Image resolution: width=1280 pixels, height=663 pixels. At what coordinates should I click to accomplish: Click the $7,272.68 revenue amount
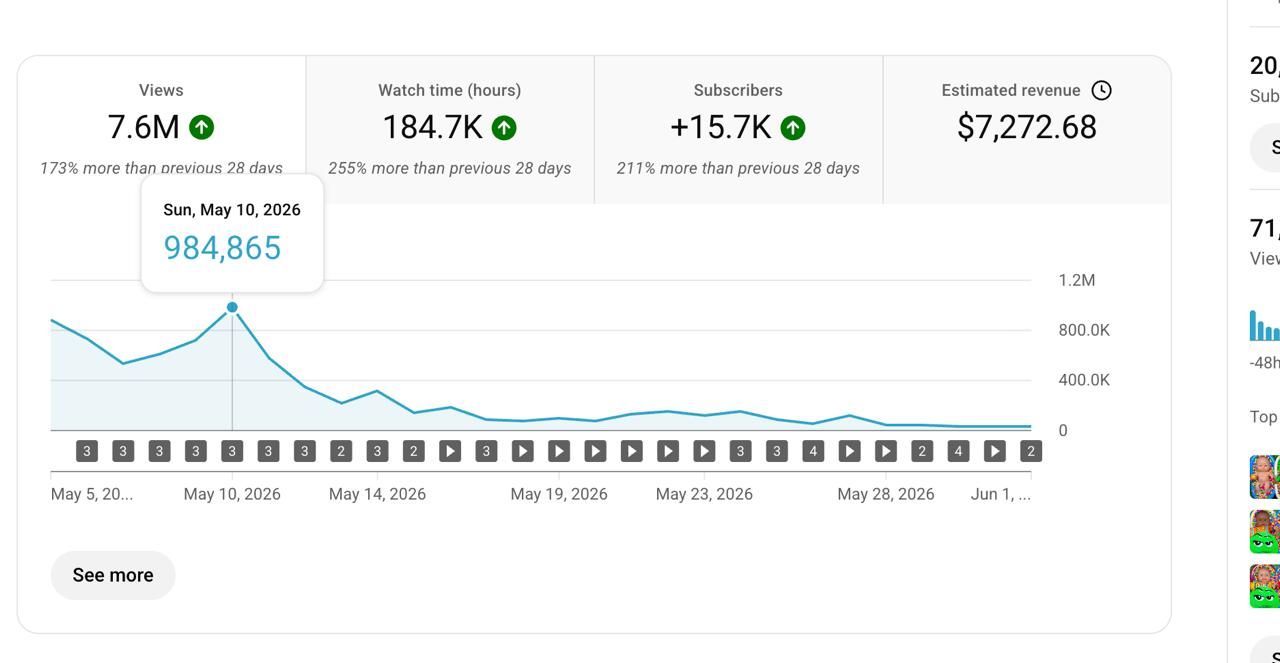pyautogui.click(x=1027, y=127)
